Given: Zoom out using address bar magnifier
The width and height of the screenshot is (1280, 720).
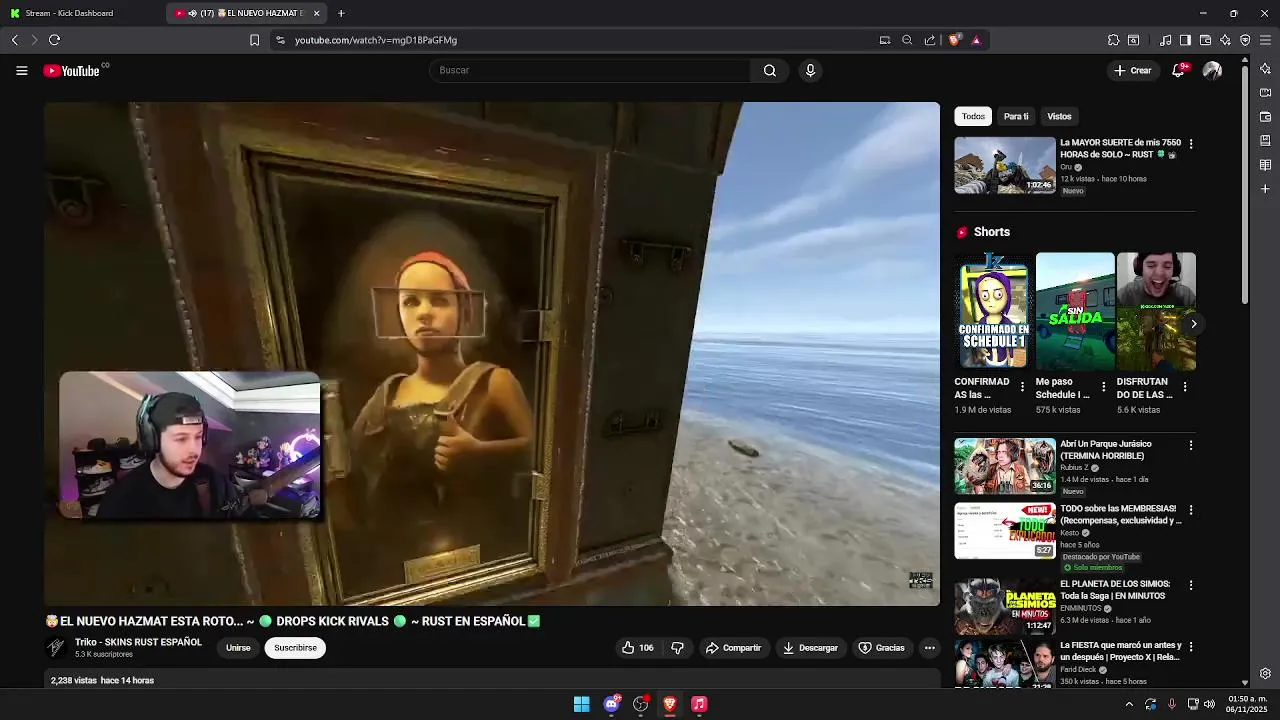Looking at the screenshot, I should (907, 40).
